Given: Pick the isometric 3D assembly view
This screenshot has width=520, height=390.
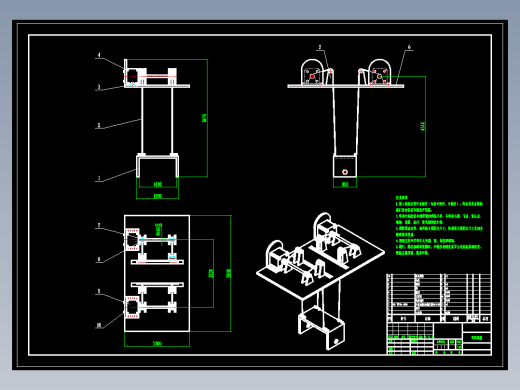Looking at the screenshot, I should pyautogui.click(x=321, y=281).
